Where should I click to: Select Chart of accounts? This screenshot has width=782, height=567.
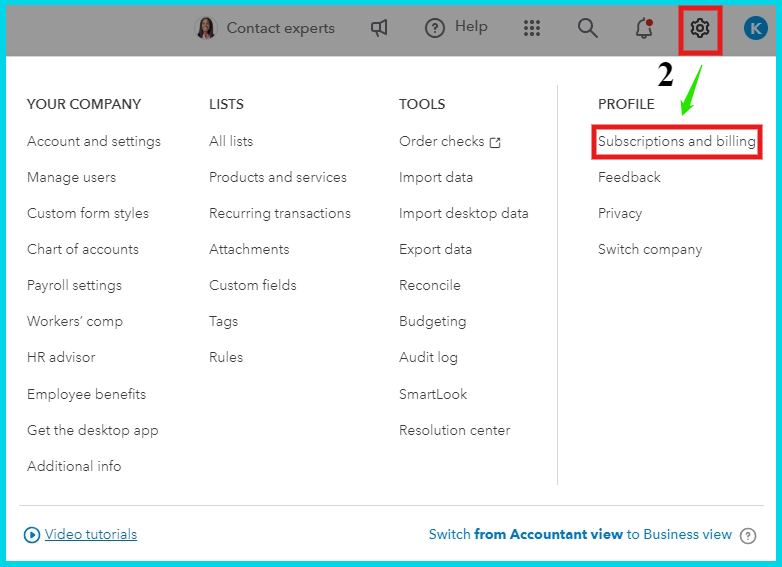coord(83,249)
